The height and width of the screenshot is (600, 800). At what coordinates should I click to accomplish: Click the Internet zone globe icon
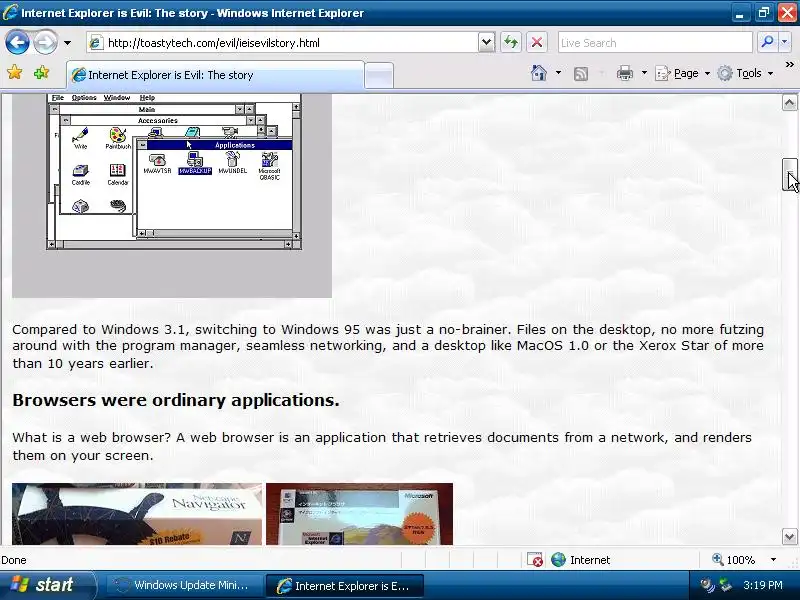pos(558,560)
